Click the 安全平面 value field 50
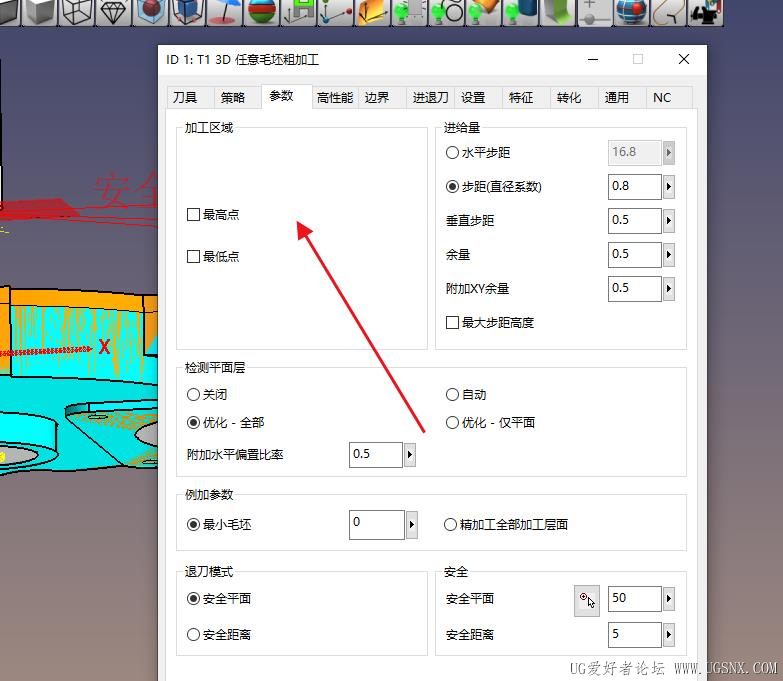The width and height of the screenshot is (783, 681). 635,599
